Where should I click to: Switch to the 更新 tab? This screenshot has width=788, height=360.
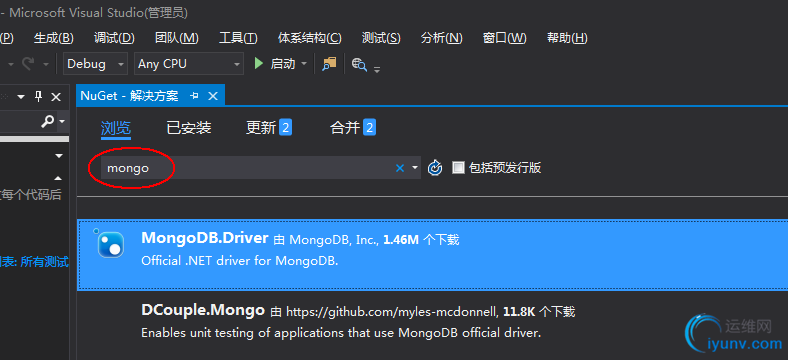[x=269, y=128]
